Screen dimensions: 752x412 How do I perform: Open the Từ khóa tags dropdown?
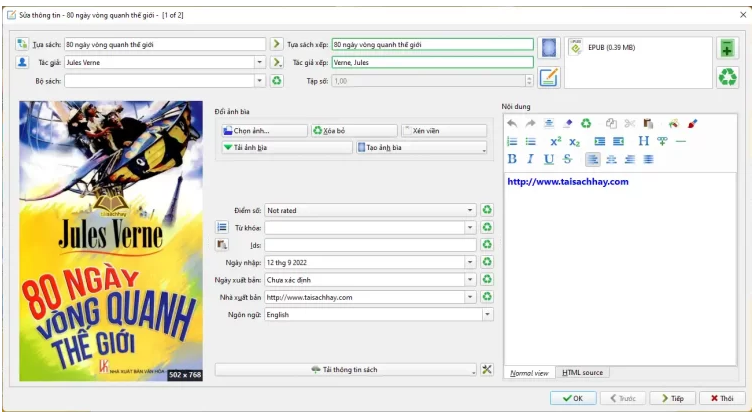470,227
